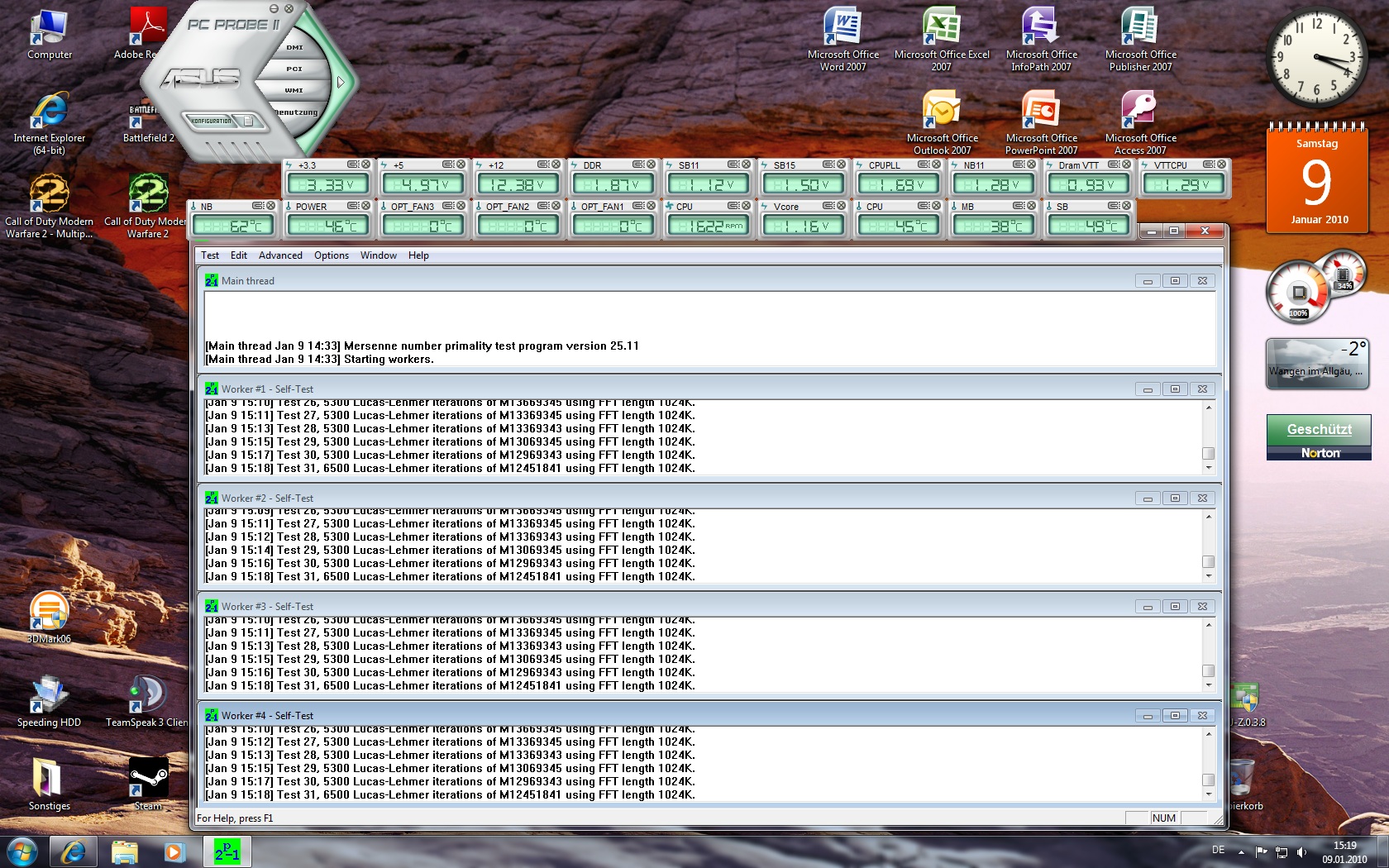Click the 1622 RPM CPU fan reading
Image resolution: width=1389 pixels, height=868 pixels.
(x=708, y=226)
